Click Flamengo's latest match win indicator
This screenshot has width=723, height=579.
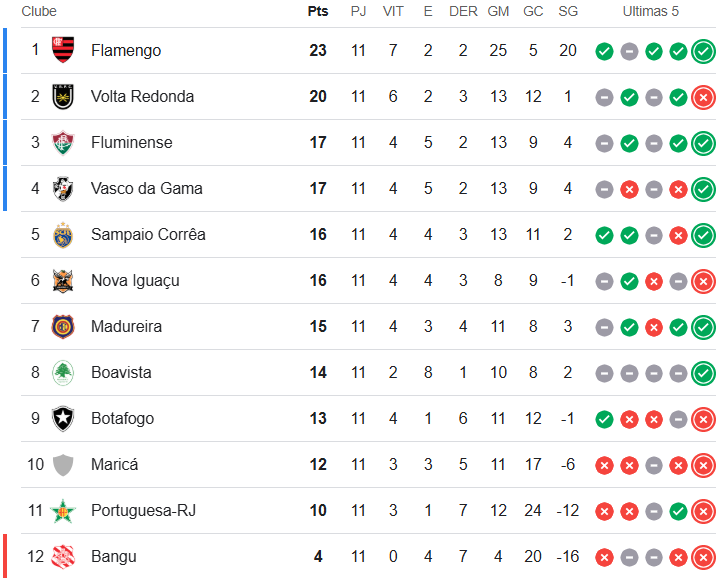[703, 51]
